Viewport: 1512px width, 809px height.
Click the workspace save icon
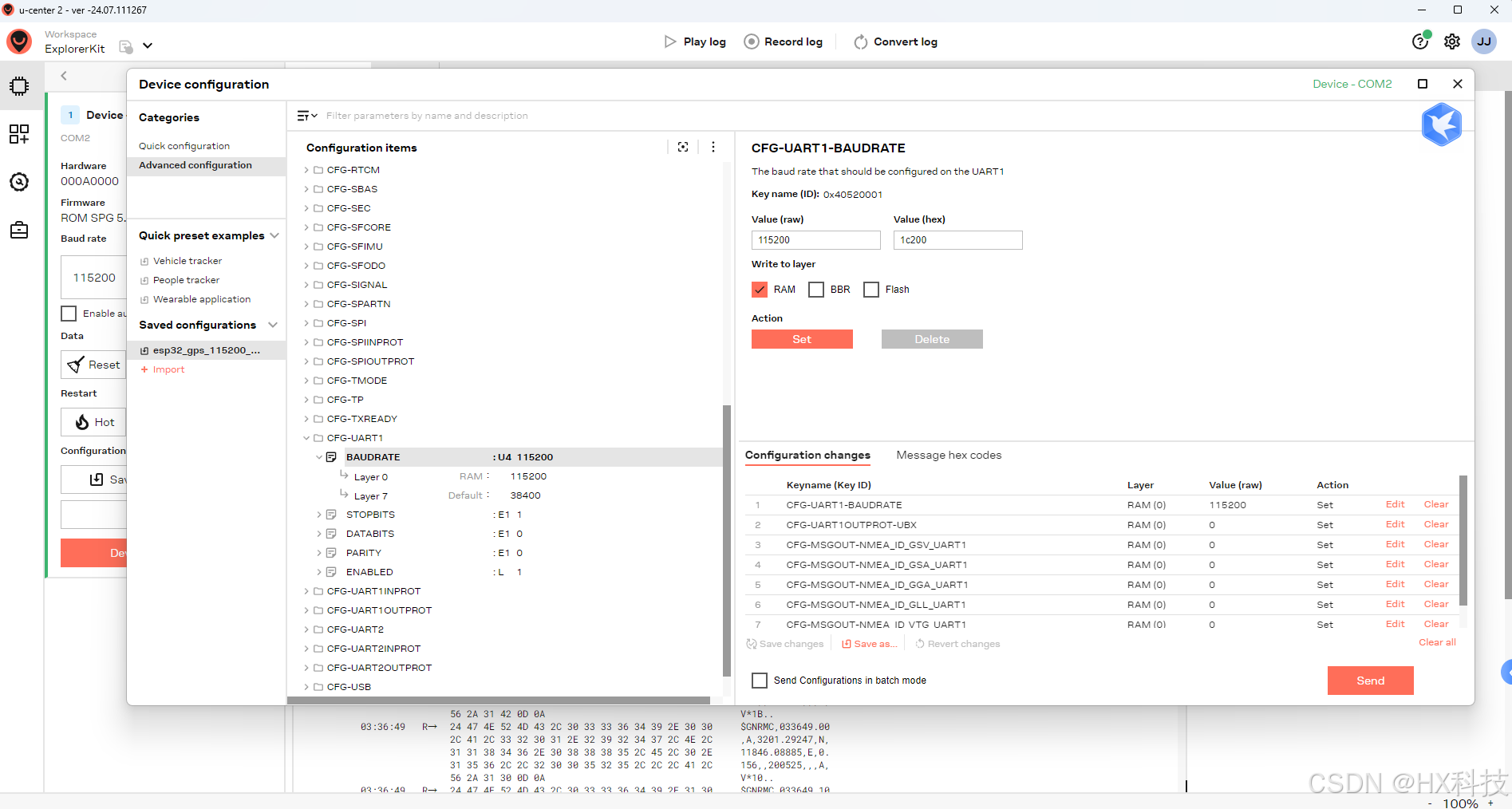click(125, 47)
